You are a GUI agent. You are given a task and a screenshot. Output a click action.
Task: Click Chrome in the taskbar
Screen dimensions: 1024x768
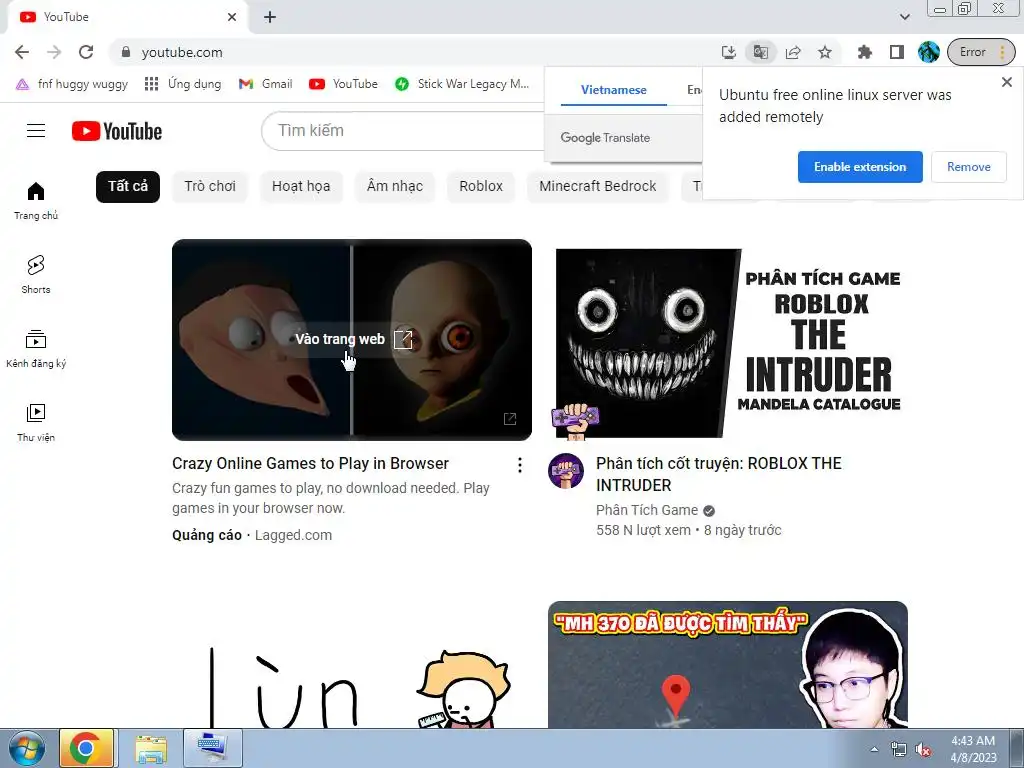[x=87, y=748]
